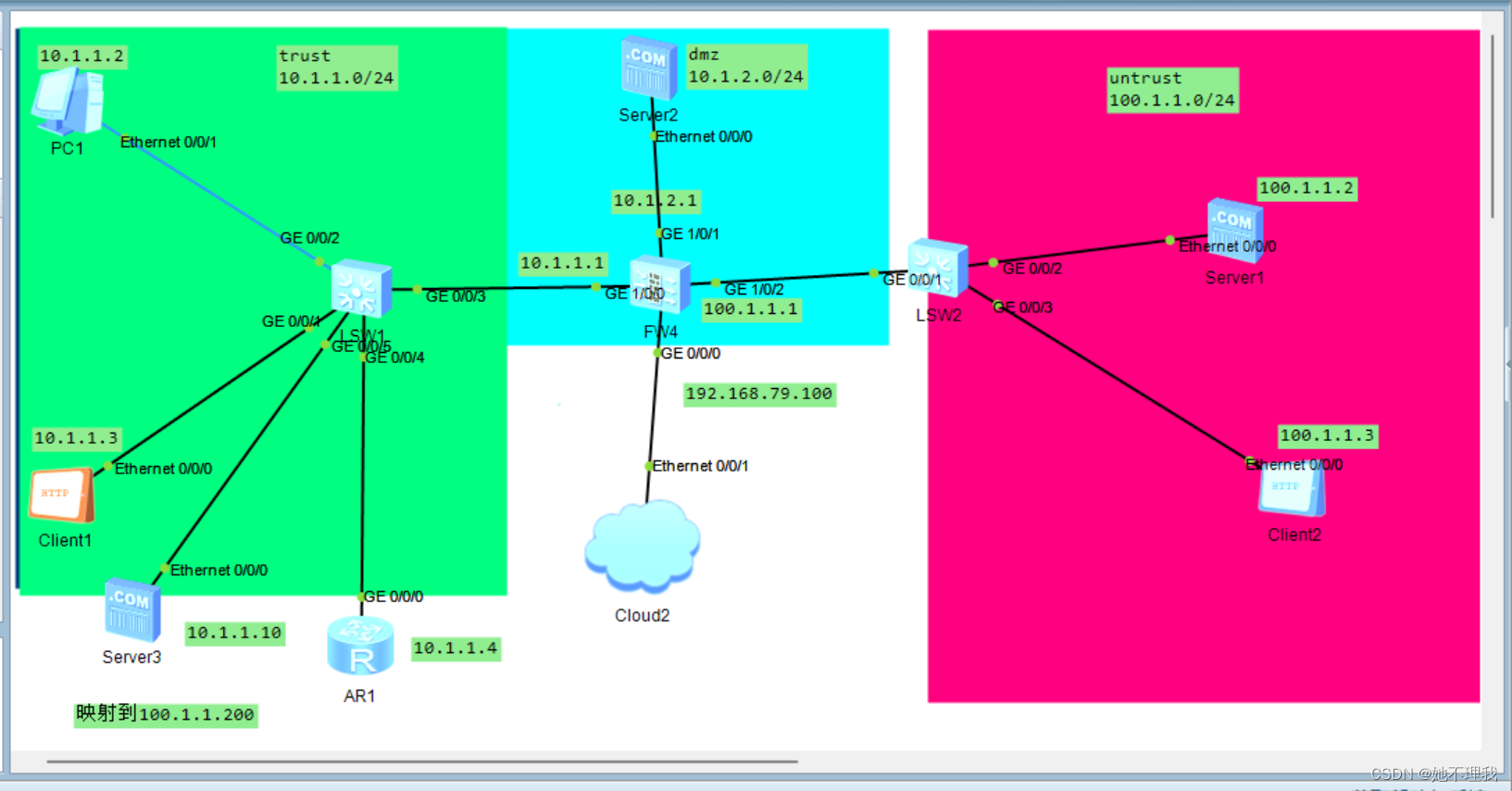Click the Ethernet 0/0/1 label near Cloud2
Image resolution: width=1512 pixels, height=791 pixels.
point(700,466)
